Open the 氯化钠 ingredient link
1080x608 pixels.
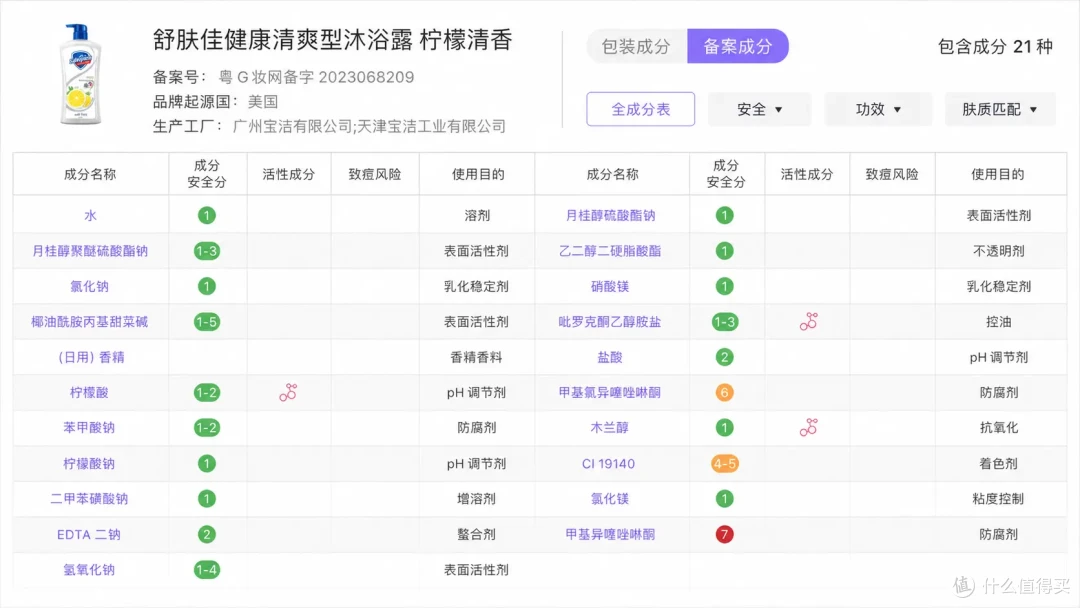pyautogui.click(x=90, y=286)
